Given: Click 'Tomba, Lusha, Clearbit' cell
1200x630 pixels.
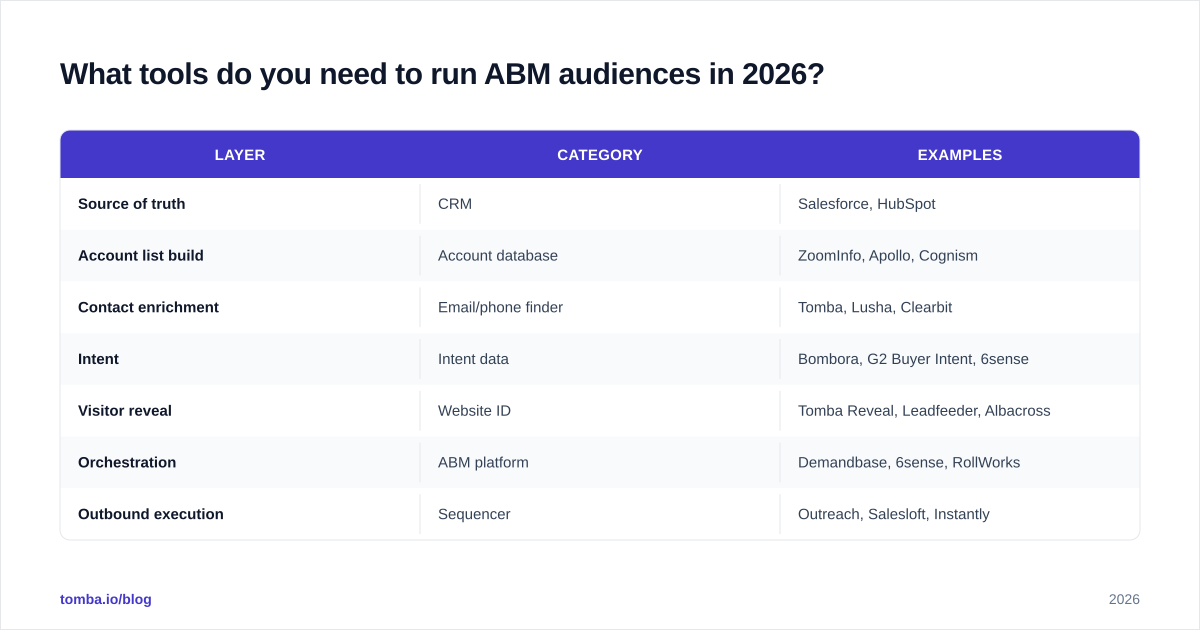Looking at the screenshot, I should click(960, 308).
